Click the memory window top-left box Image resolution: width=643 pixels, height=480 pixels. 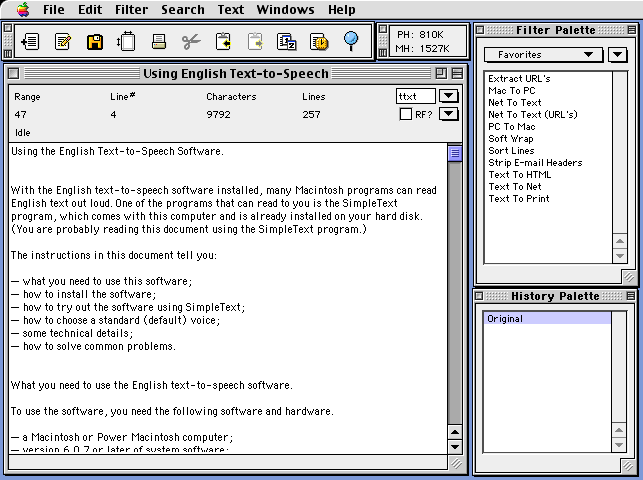383,28
